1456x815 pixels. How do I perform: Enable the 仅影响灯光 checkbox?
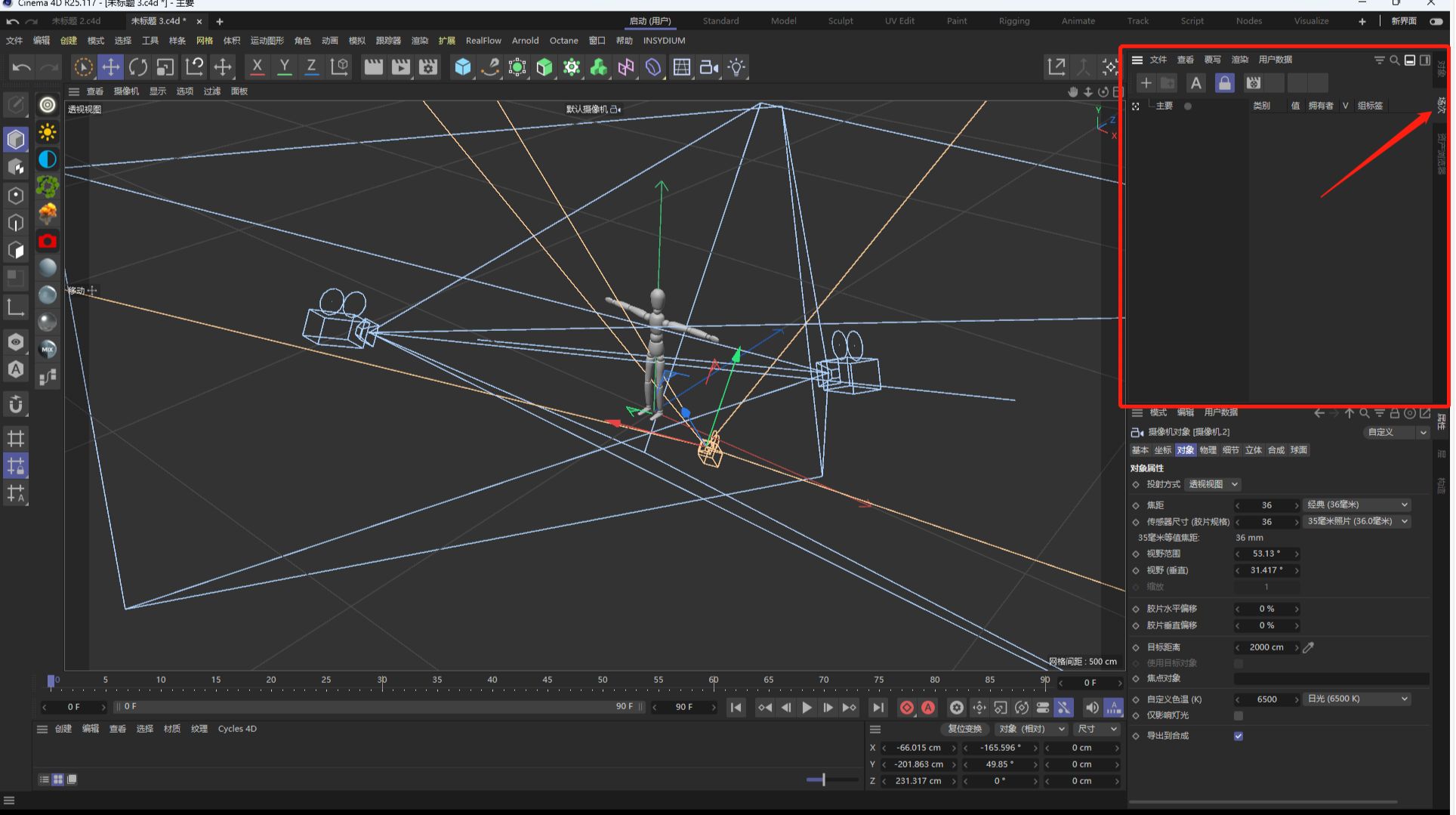click(x=1239, y=715)
